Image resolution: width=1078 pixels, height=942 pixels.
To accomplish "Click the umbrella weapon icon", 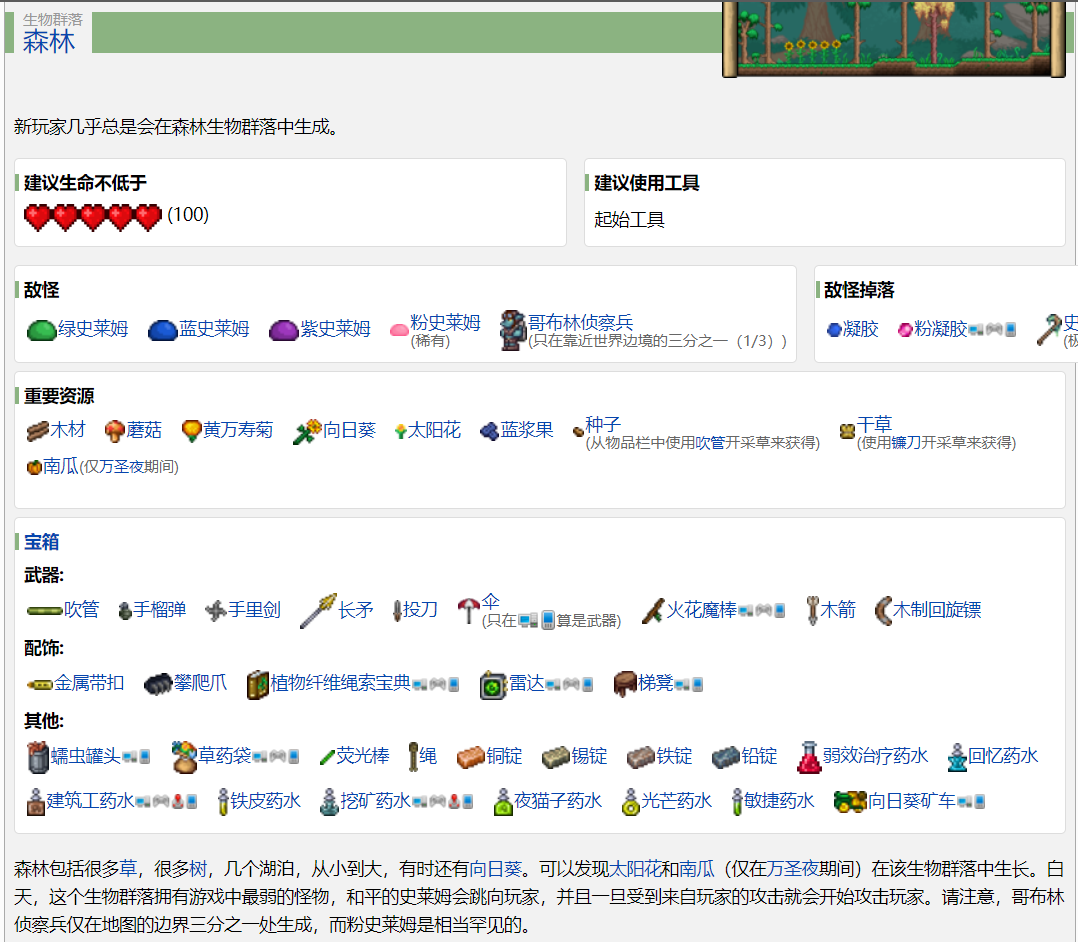I will [468, 610].
